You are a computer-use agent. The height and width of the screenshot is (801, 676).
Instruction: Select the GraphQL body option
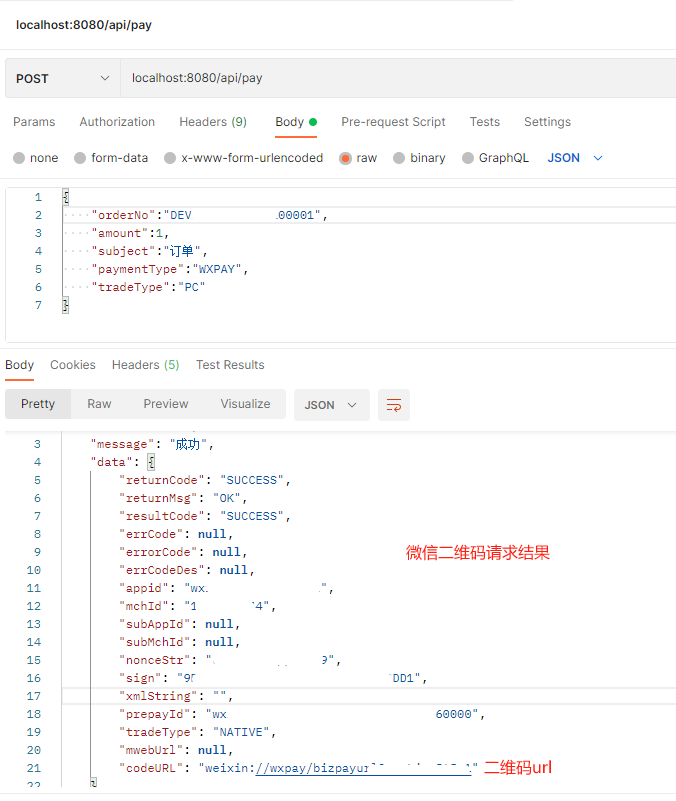(468, 158)
